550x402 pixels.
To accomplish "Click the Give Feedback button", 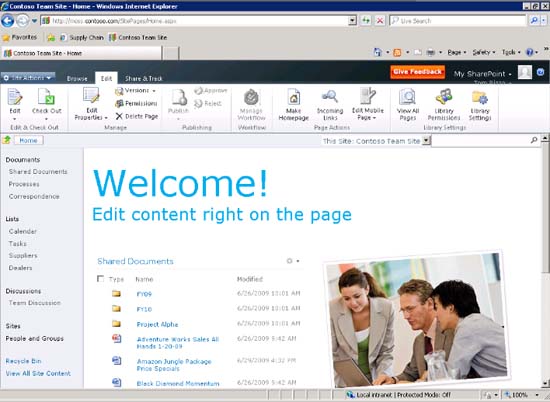I will pyautogui.click(x=417, y=72).
